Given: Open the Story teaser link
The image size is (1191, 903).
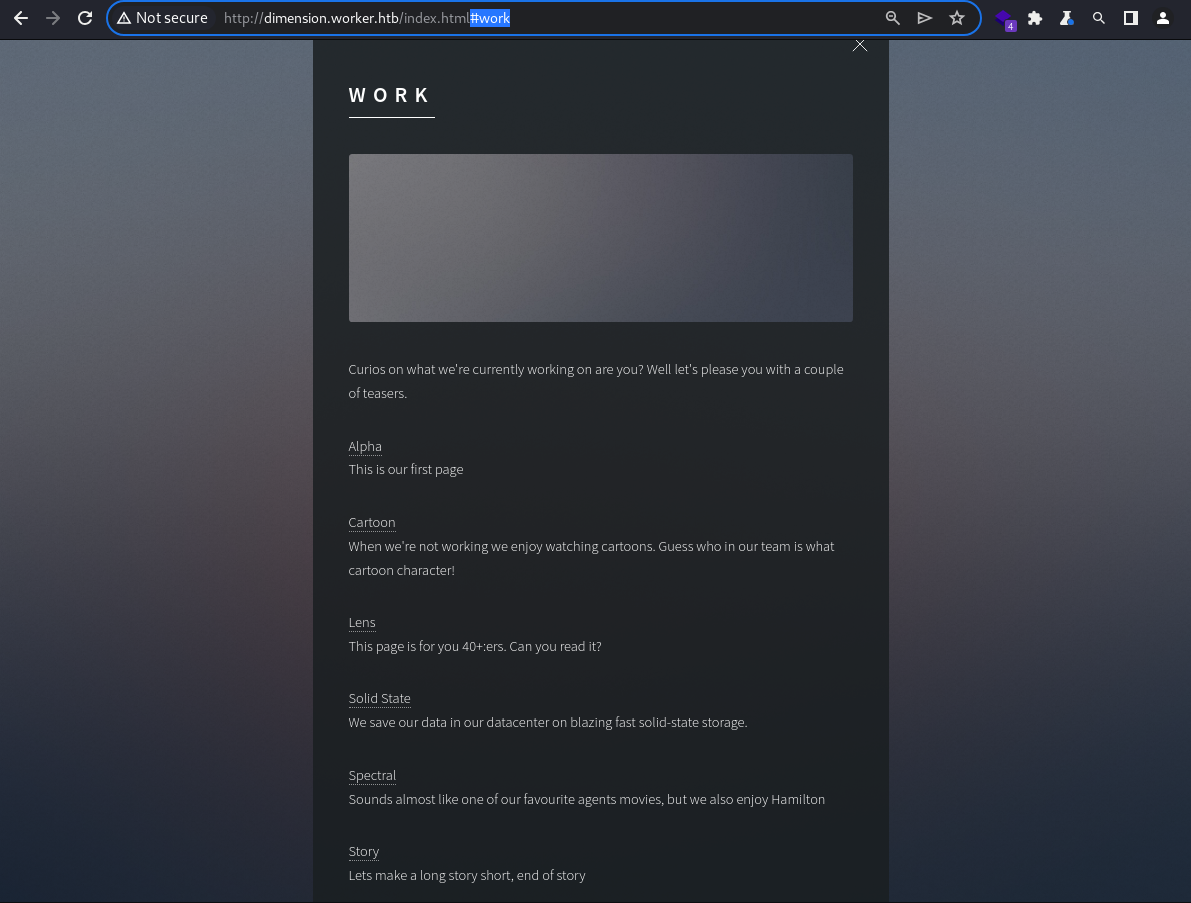Looking at the screenshot, I should point(364,852).
